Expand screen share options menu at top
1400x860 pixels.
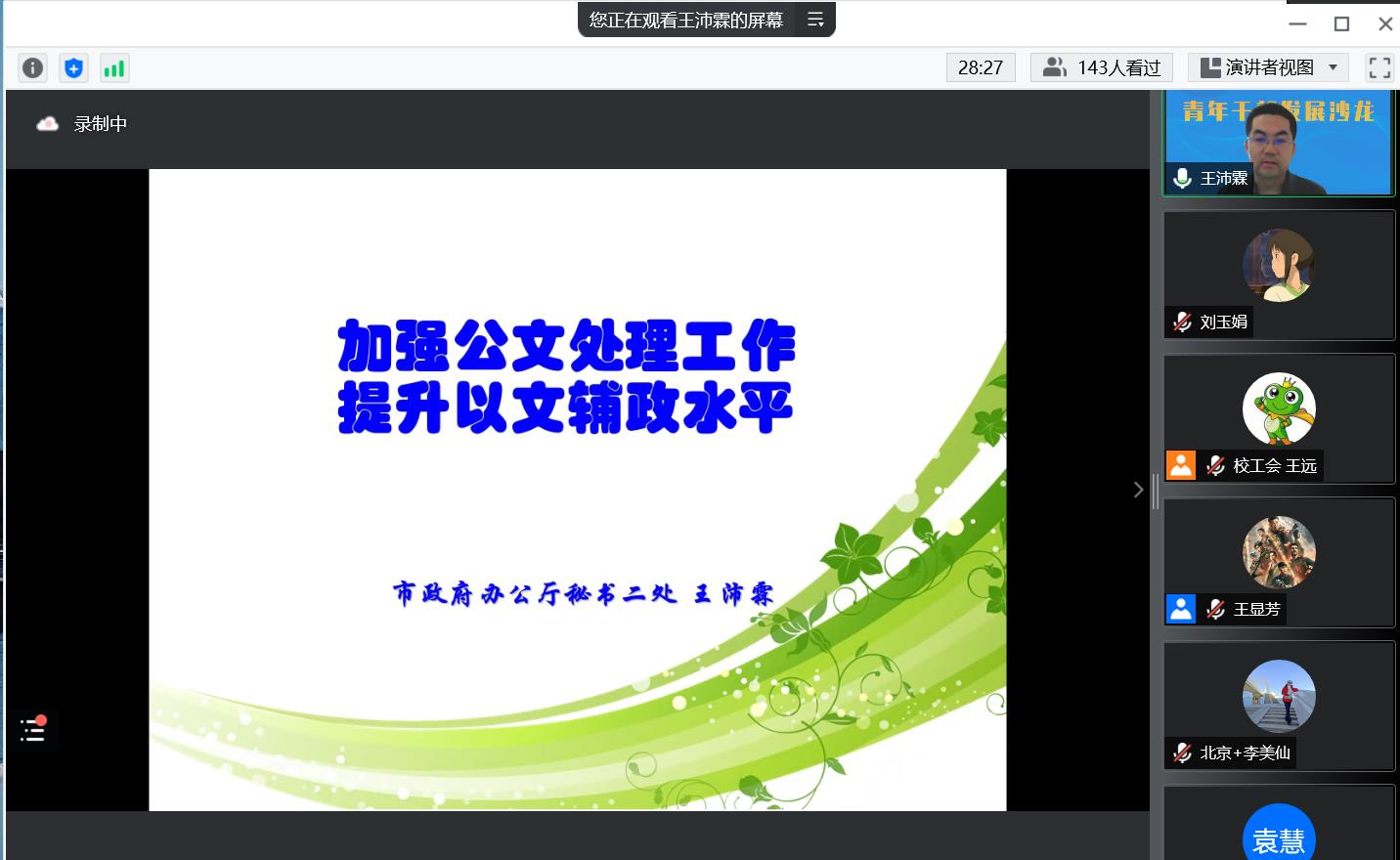[815, 20]
